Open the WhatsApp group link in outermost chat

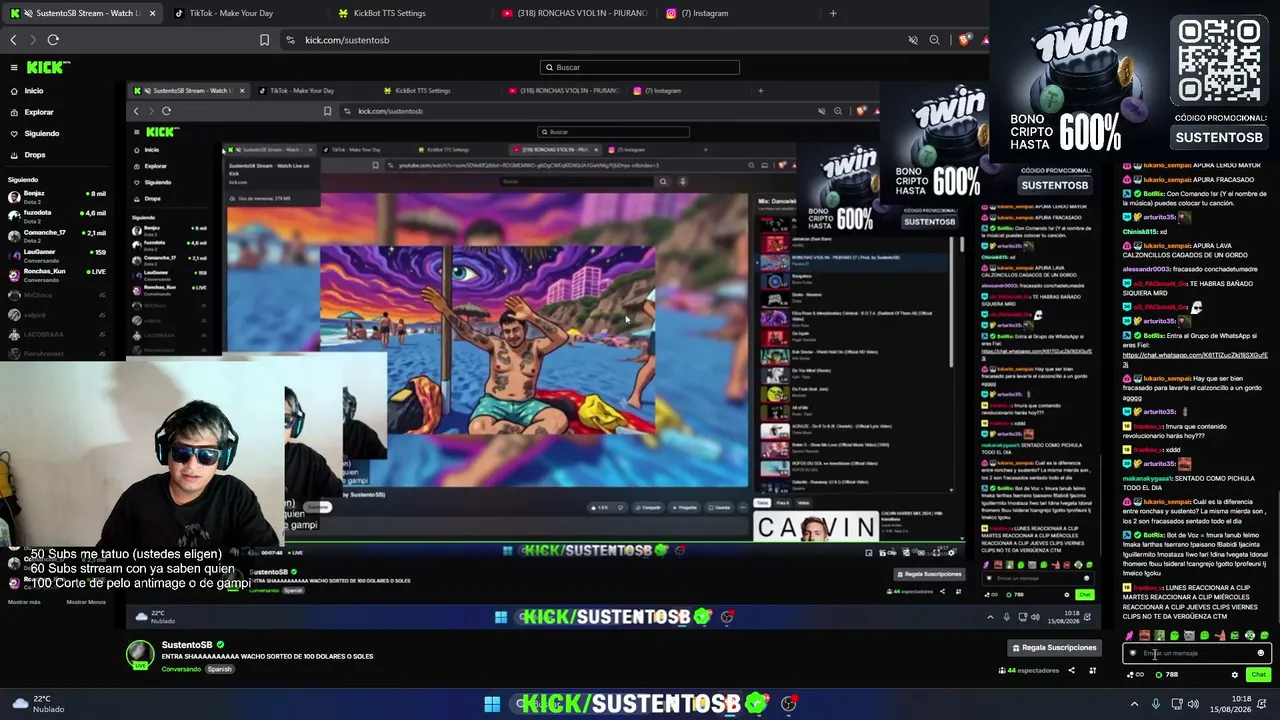click(x=1195, y=359)
